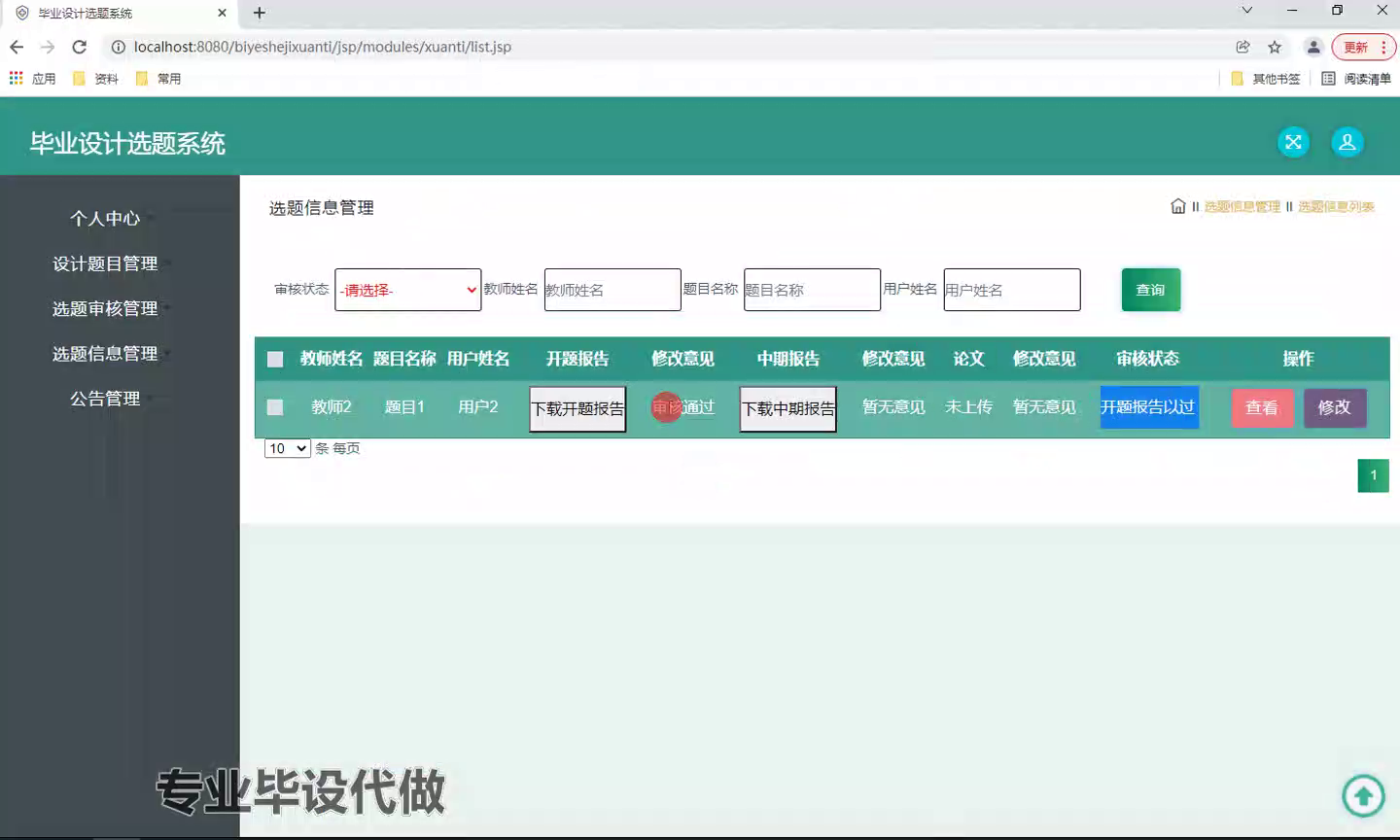Open the user profile icon in header
Viewport: 1400px width, 840px height.
tap(1347, 142)
